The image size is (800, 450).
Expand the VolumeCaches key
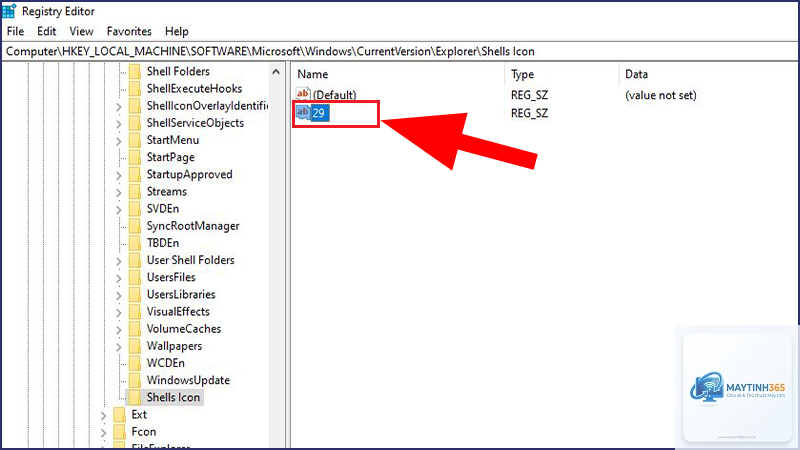point(118,330)
